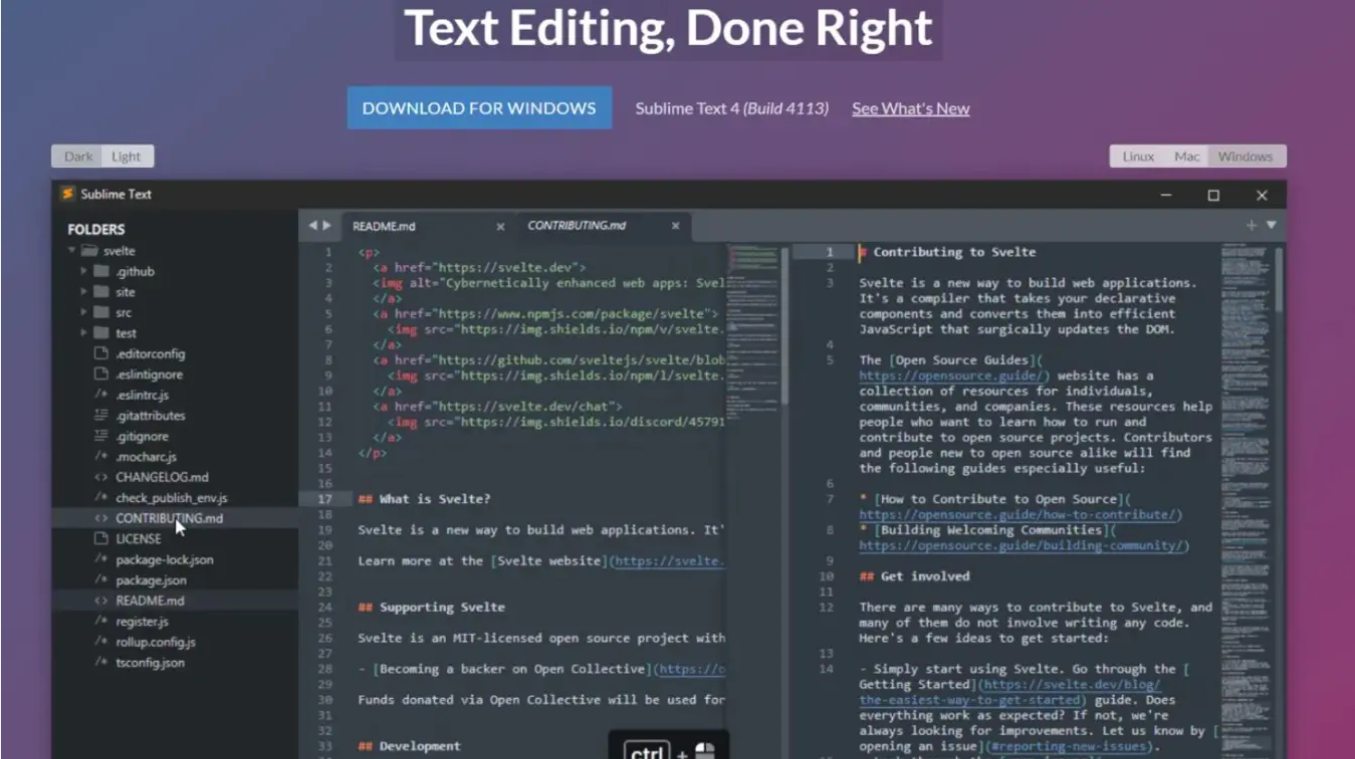The height and width of the screenshot is (759, 1355).
Task: Open the how-to-contribute URL link
Action: (1020, 515)
